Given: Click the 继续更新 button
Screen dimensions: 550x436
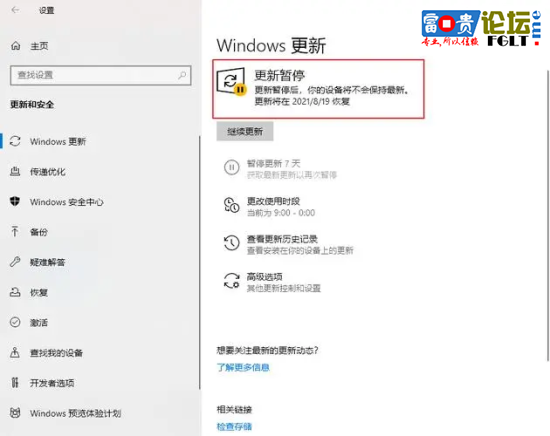Looking at the screenshot, I should click(x=245, y=132).
